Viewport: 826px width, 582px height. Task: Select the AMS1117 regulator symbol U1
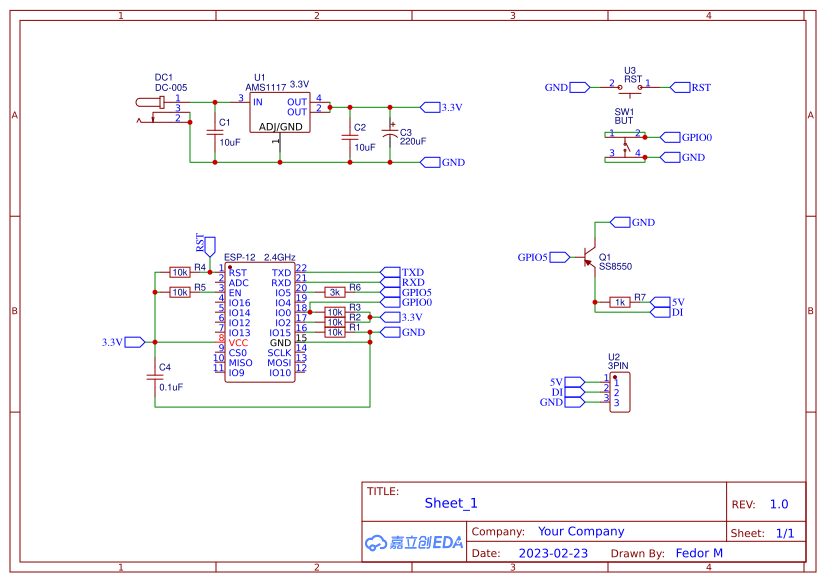[x=280, y=110]
